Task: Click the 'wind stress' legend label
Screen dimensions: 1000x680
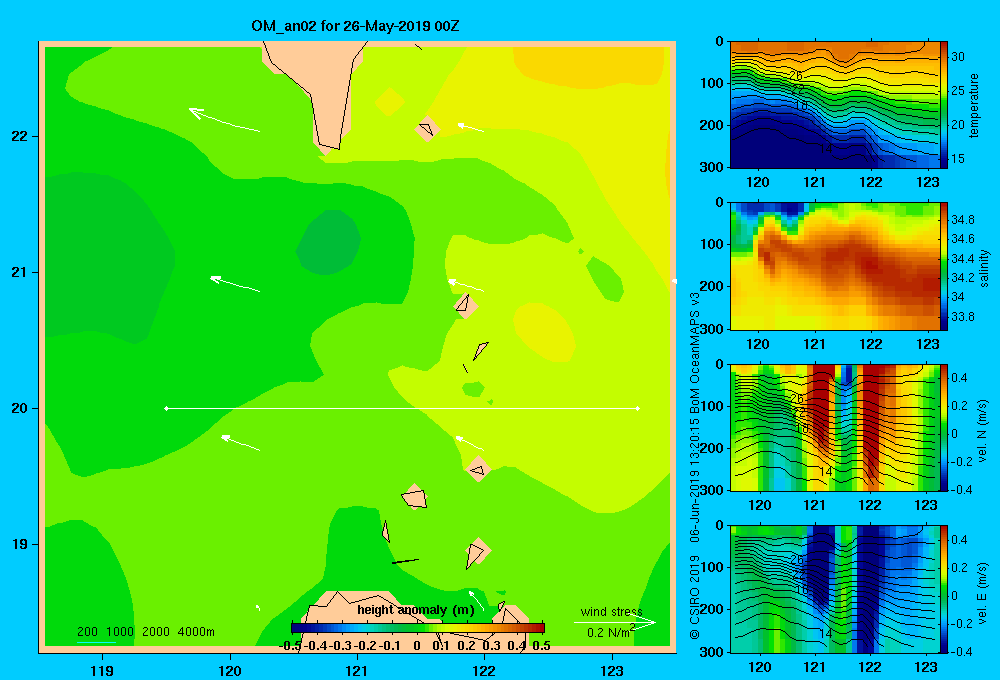Action: [612, 612]
